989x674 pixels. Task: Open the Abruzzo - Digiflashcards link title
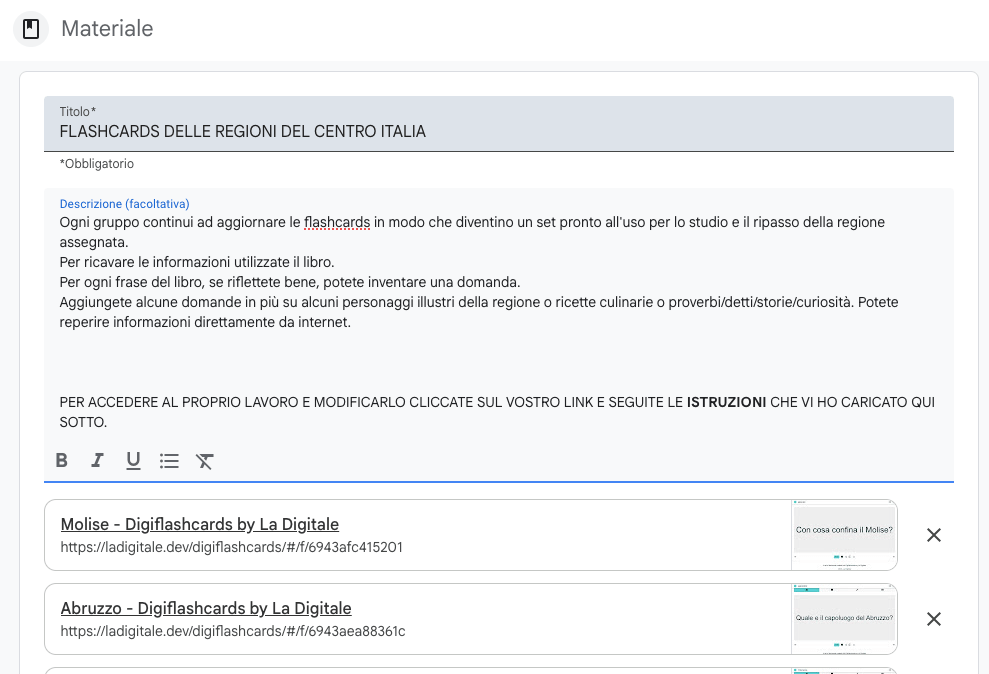(x=205, y=608)
